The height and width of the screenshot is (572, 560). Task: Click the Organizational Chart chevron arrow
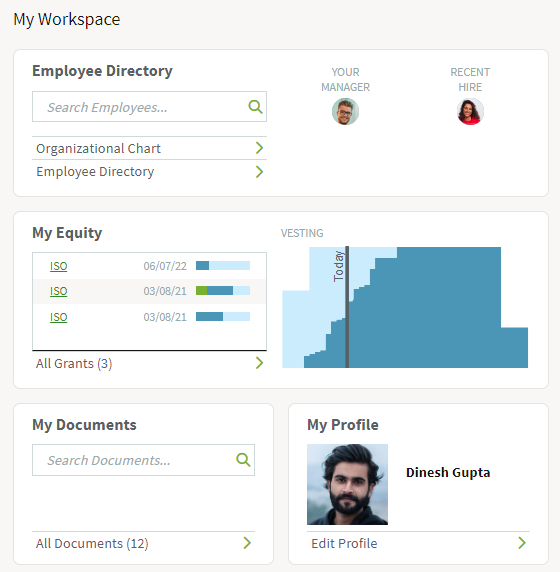(x=259, y=148)
